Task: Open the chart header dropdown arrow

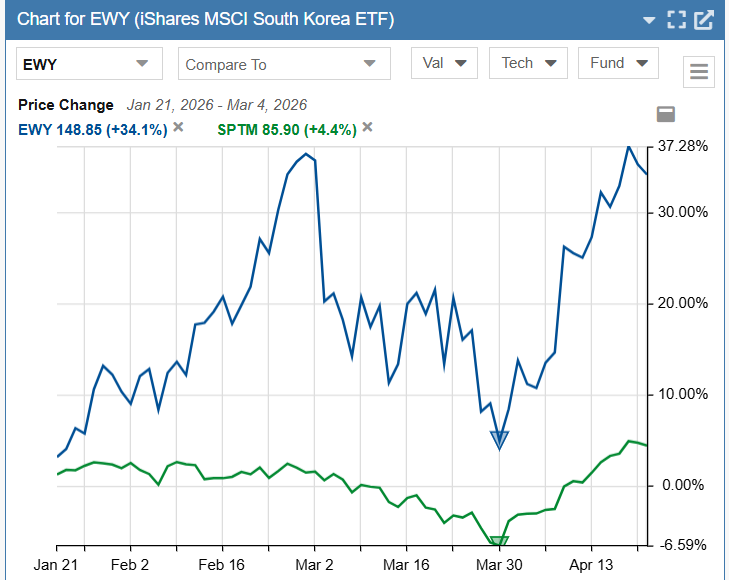Action: pos(649,20)
